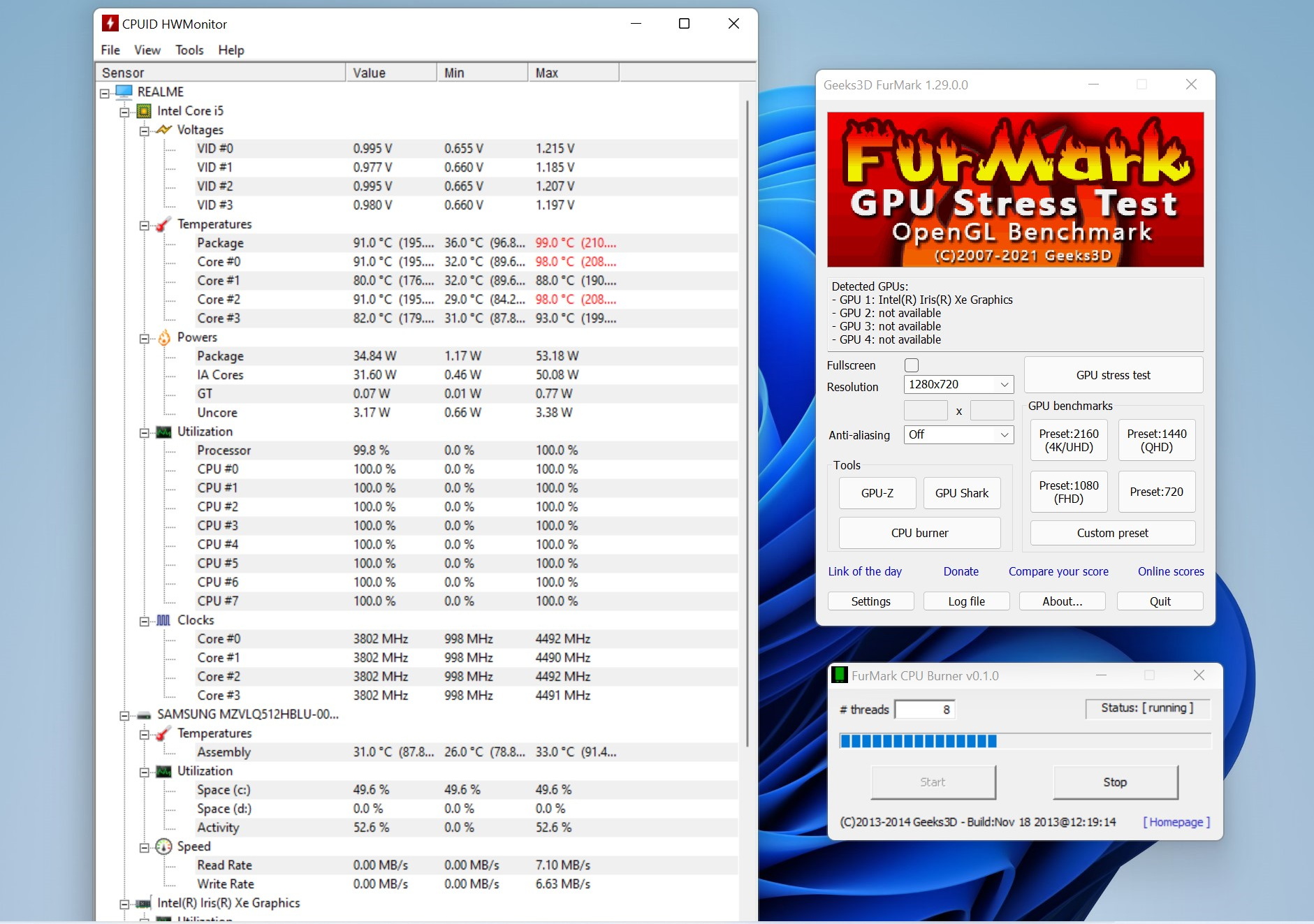Click the custom resolution width field
Image resolution: width=1314 pixels, height=924 pixels.
pos(926,411)
